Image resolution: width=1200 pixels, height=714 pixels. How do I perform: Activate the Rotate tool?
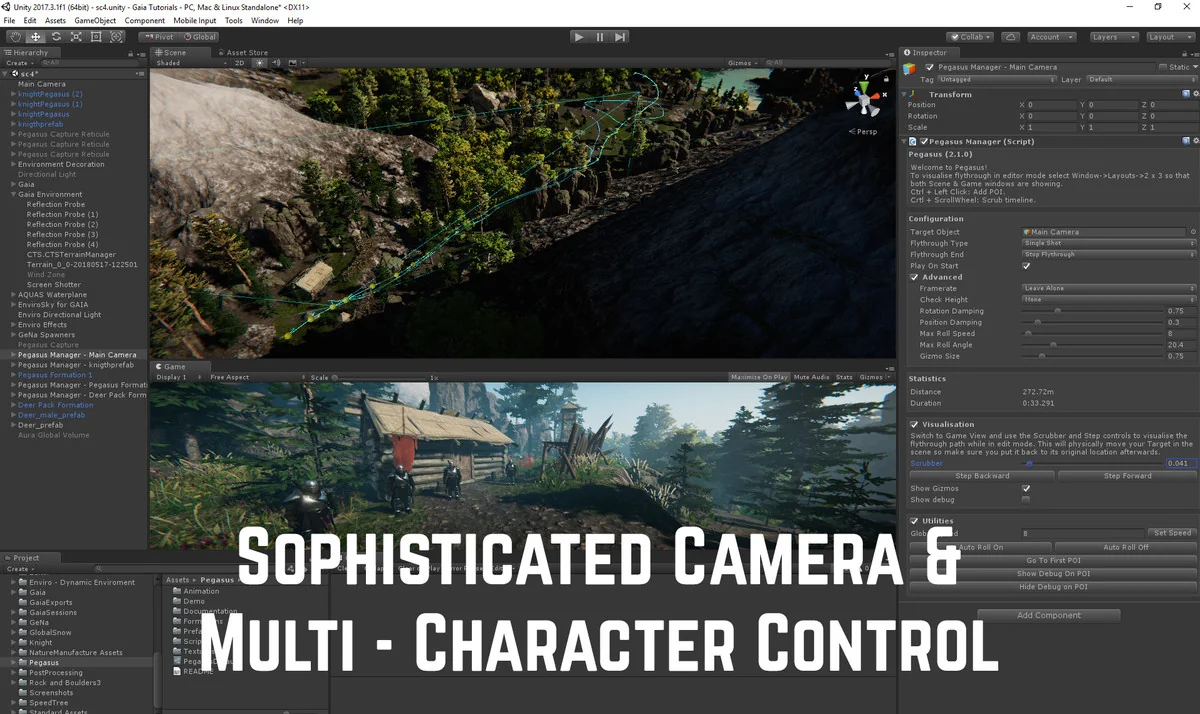(57, 36)
